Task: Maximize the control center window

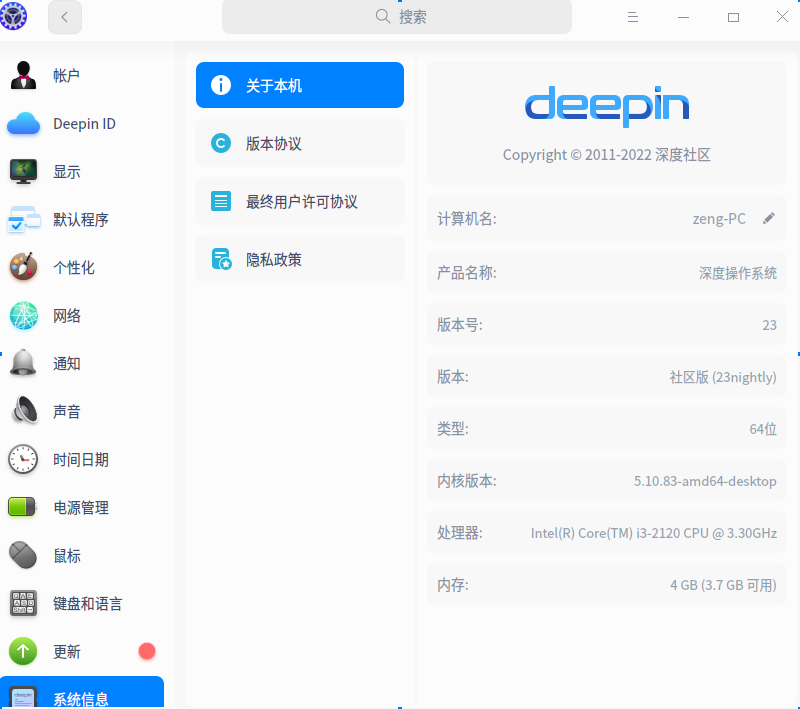Action: pos(733,17)
